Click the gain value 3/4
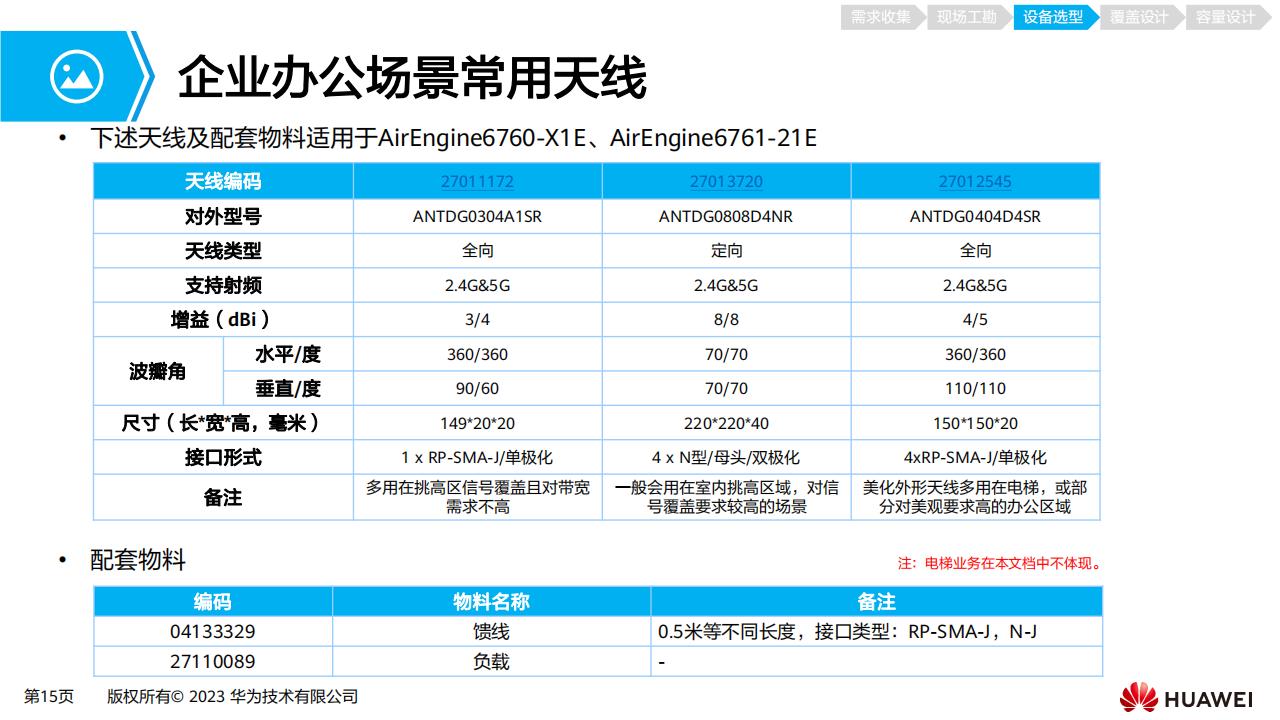 click(477, 320)
